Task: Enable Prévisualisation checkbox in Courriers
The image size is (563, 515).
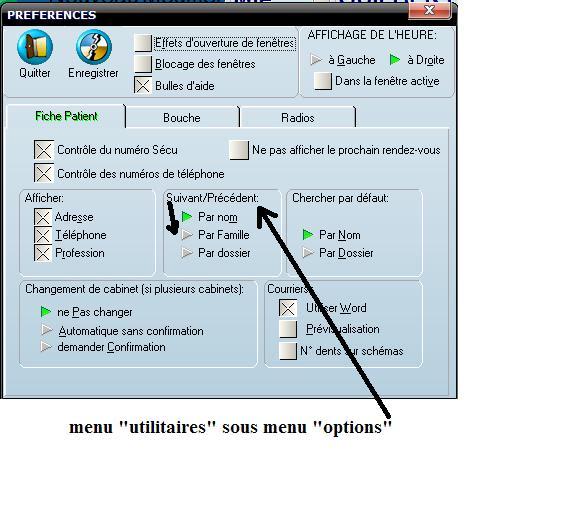Action: coord(288,329)
